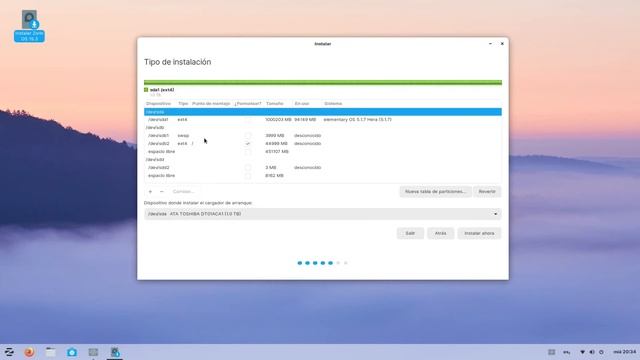This screenshot has height=360, width=640.
Task: Select the /dev/sdb2 ext4 partition row
Action: point(322,144)
